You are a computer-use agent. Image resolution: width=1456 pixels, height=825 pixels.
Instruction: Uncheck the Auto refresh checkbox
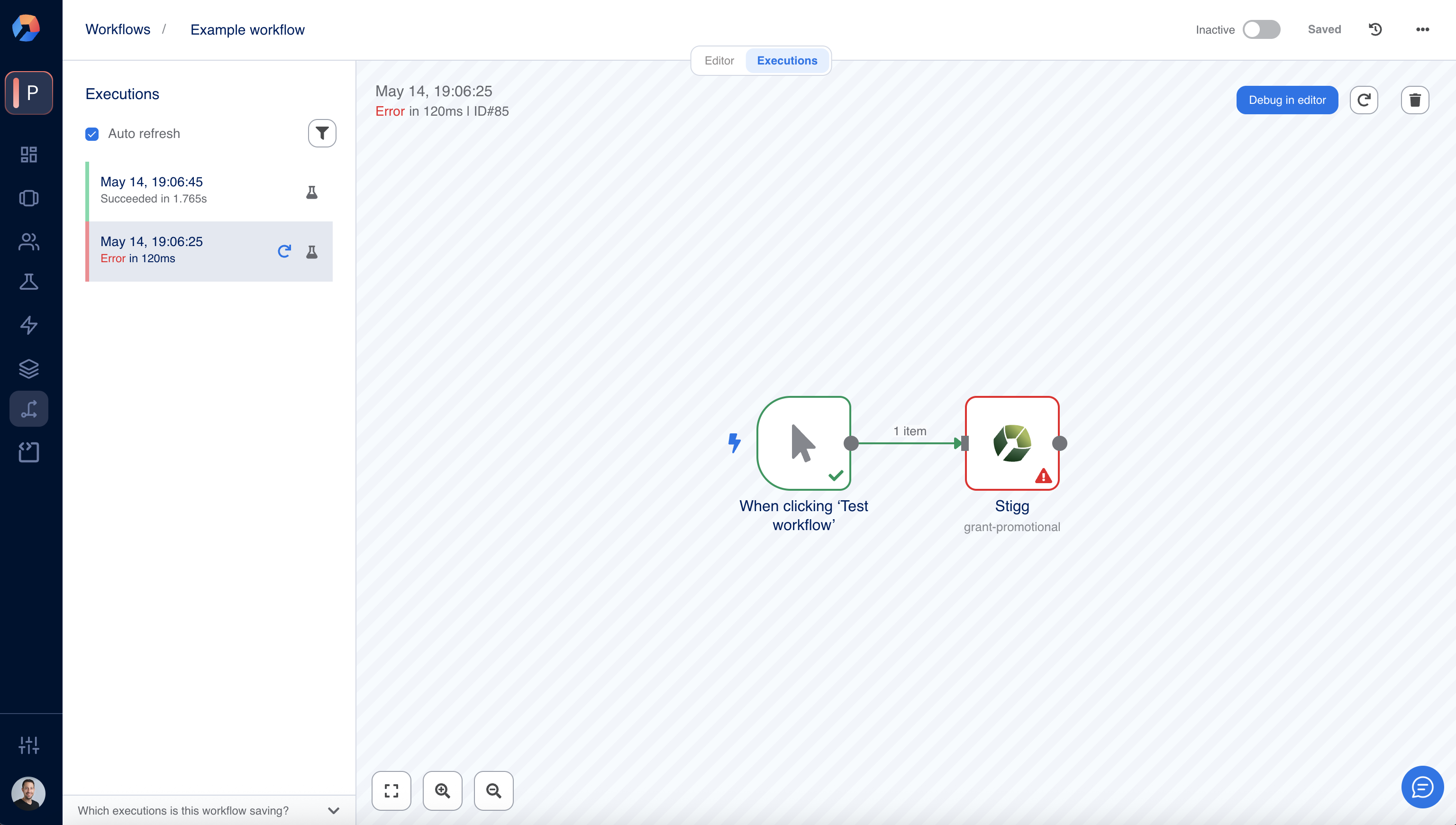coord(92,134)
